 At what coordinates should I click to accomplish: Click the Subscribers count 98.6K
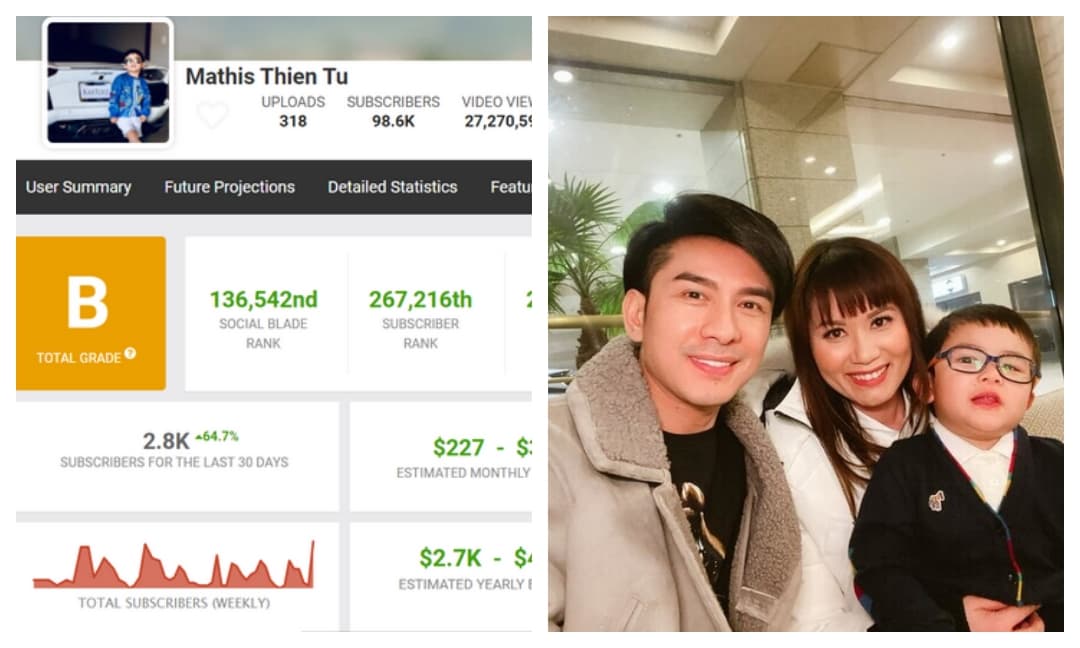(393, 121)
